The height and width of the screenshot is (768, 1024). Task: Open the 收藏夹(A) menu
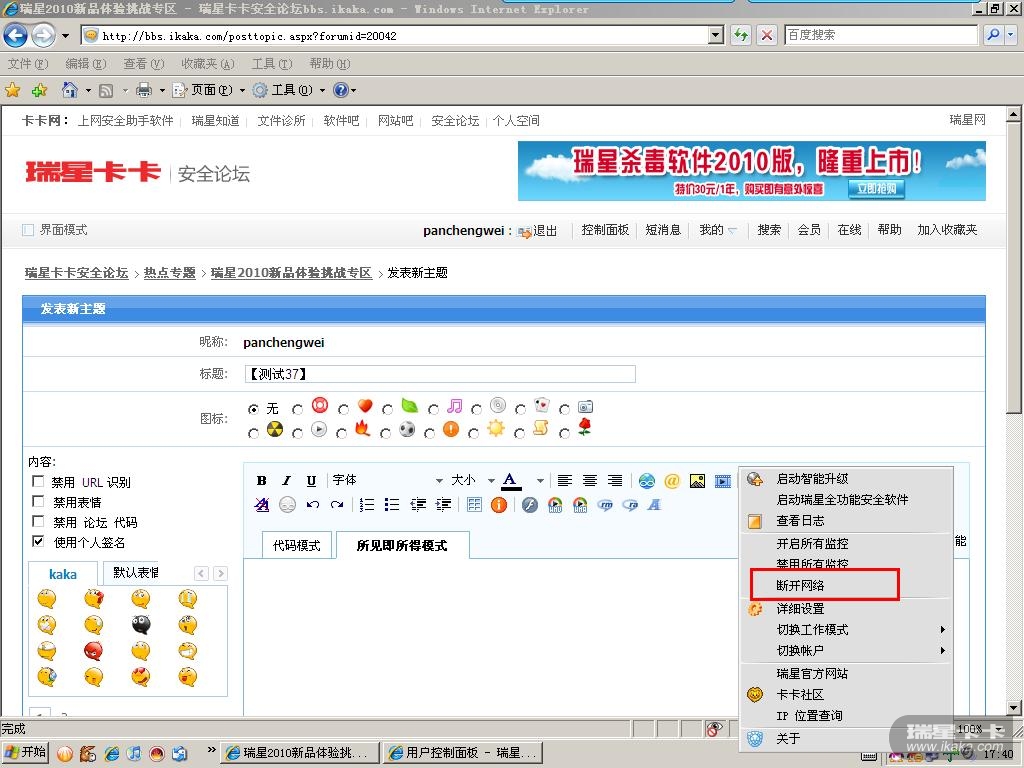(208, 63)
